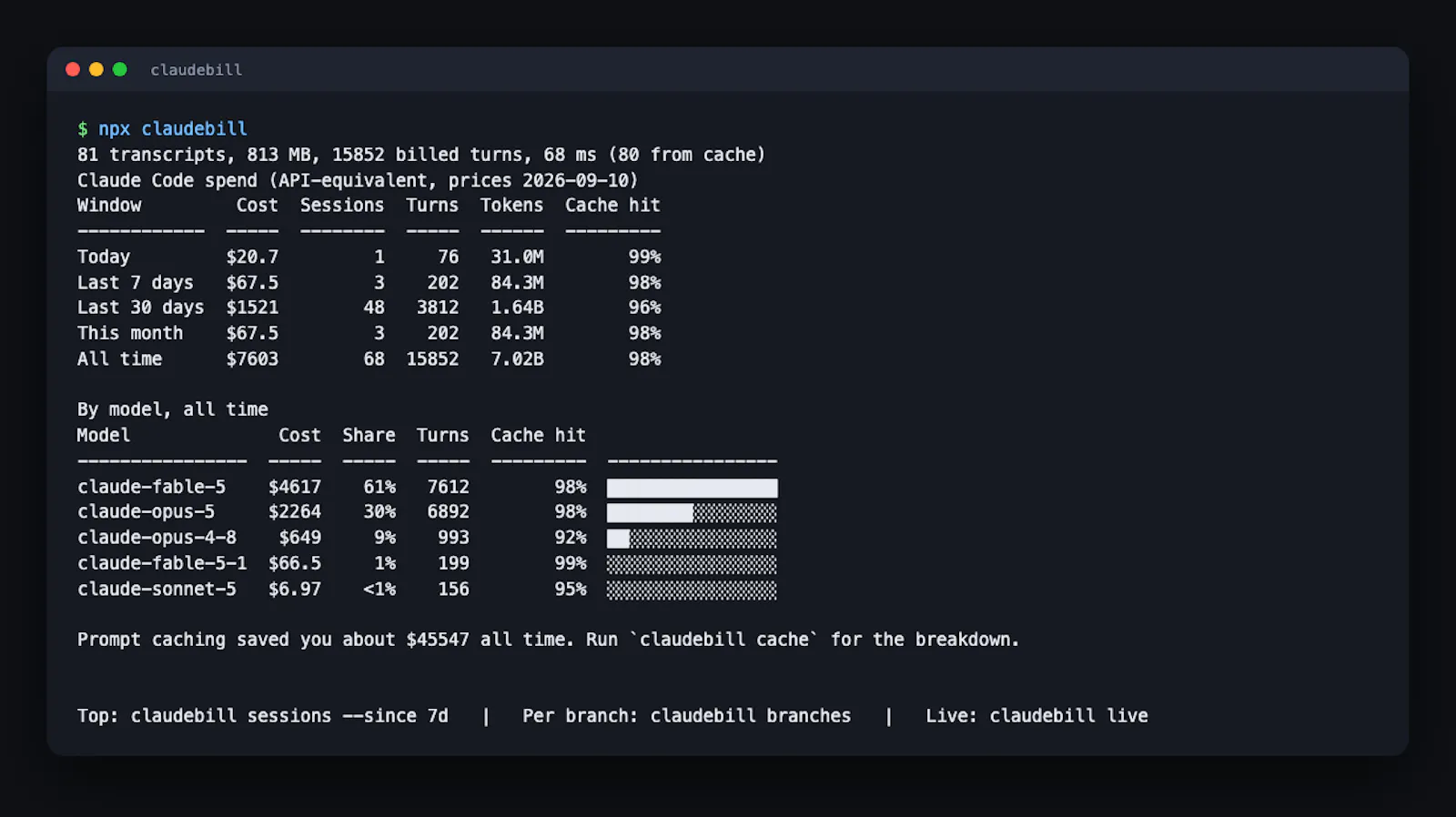The height and width of the screenshot is (817, 1456).
Task: Click the $1521 cost value
Action: pos(253,308)
